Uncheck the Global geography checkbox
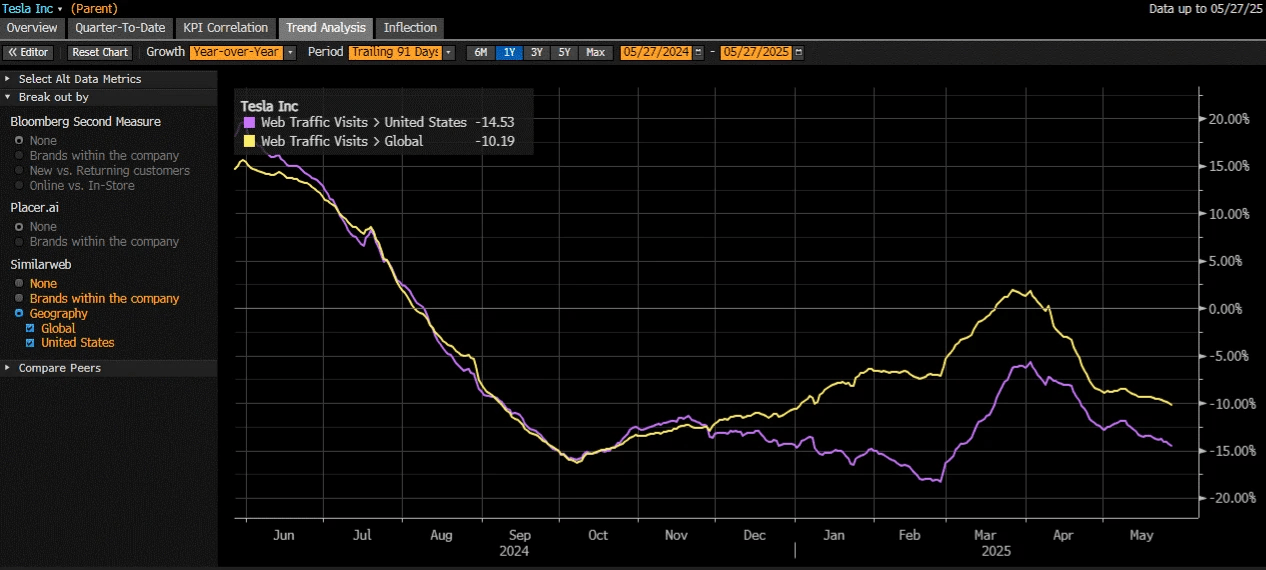Screen dimensions: 1266x570 (30, 328)
